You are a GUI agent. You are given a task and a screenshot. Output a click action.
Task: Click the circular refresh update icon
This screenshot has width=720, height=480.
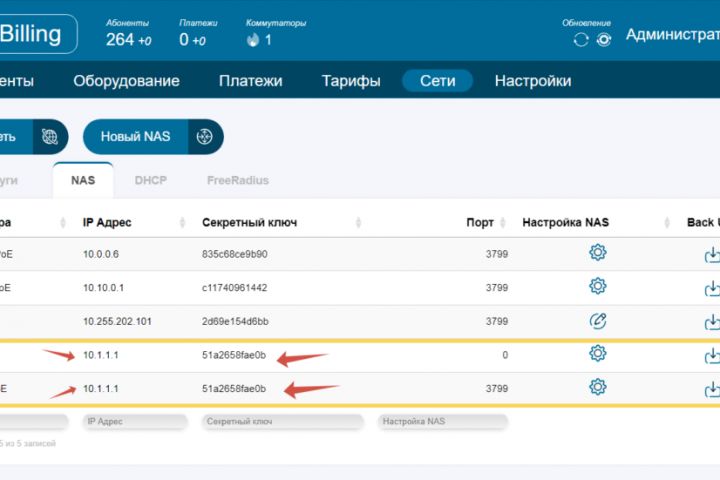(581, 40)
